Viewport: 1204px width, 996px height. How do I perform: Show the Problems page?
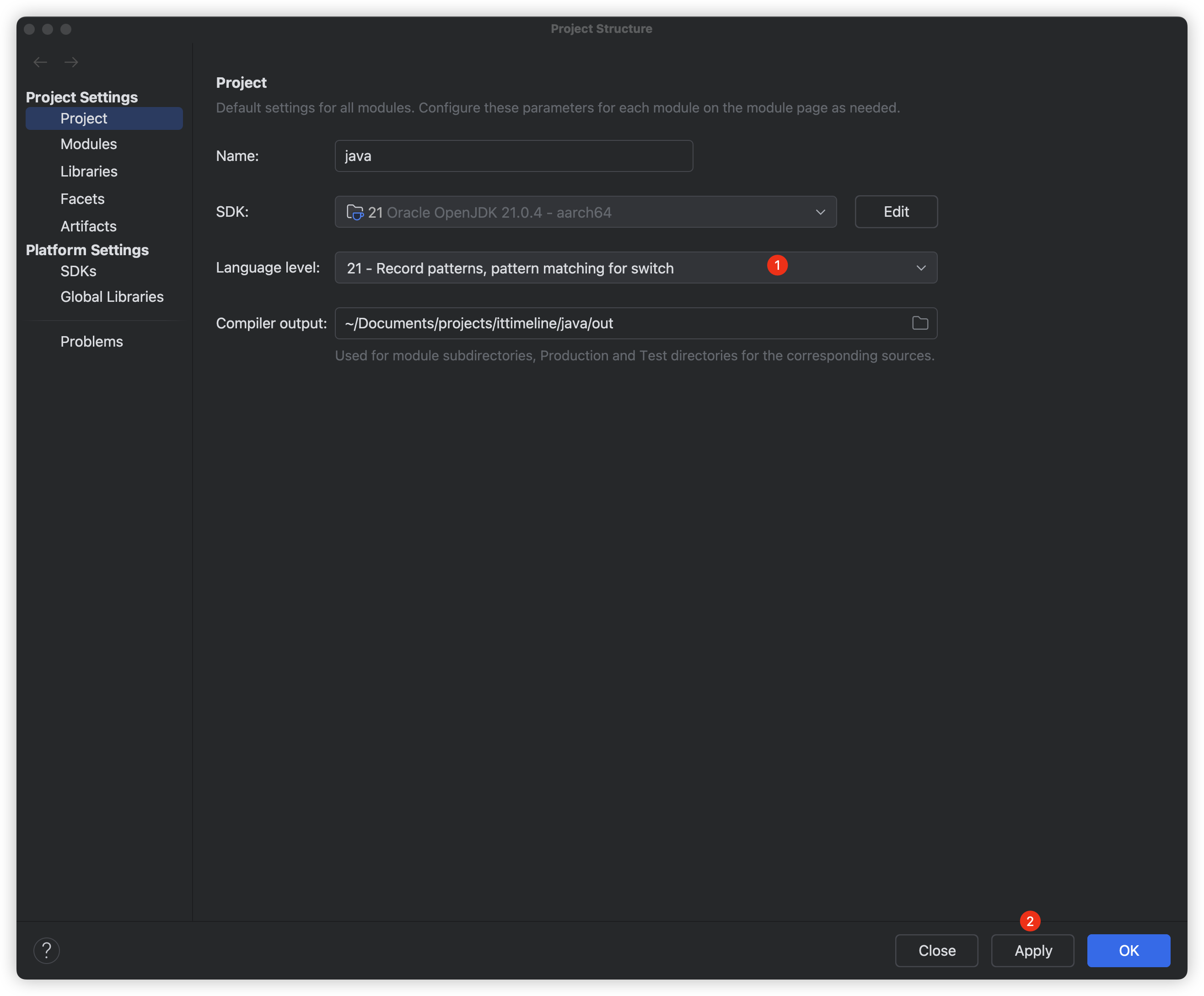tap(92, 342)
